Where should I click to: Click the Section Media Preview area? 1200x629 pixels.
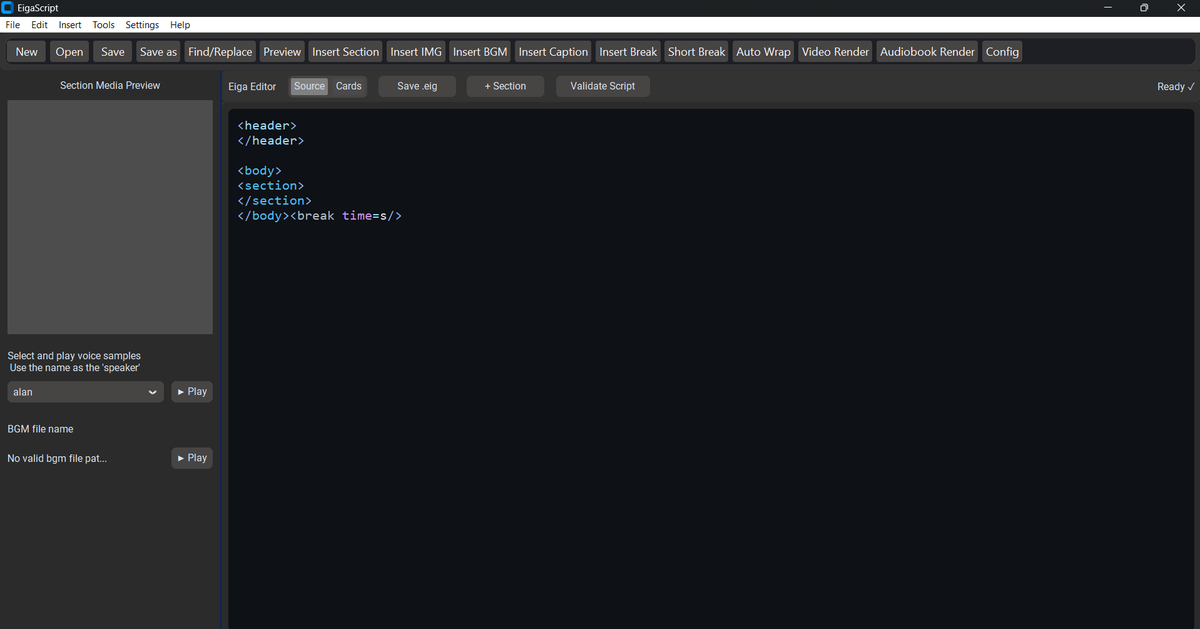click(110, 217)
